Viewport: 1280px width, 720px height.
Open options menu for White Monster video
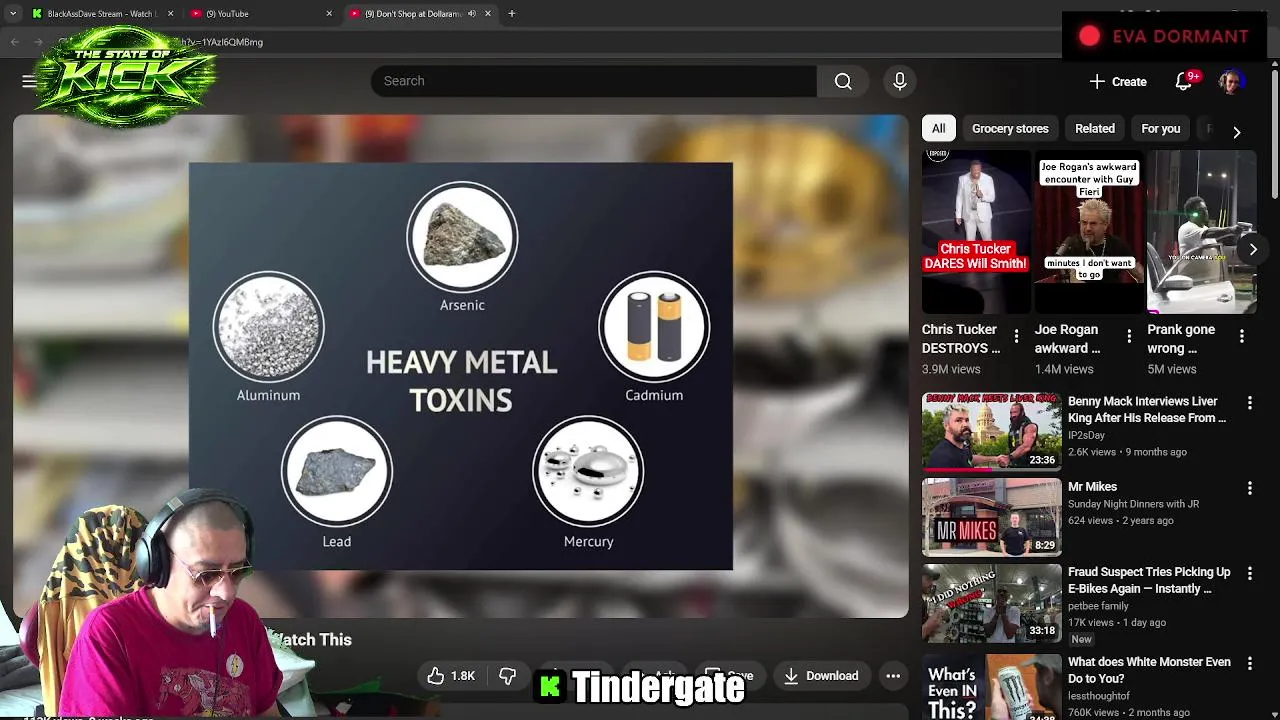(1249, 663)
